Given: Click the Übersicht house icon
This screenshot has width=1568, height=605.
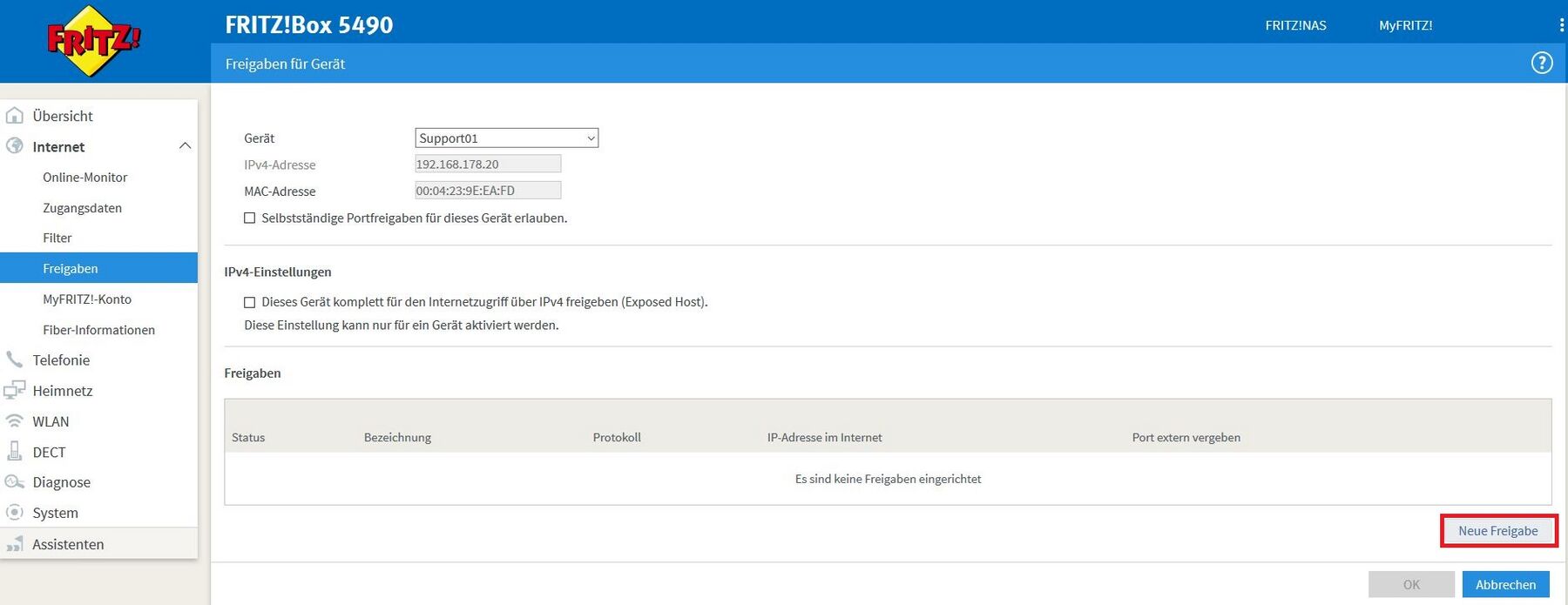Looking at the screenshot, I should [15, 115].
